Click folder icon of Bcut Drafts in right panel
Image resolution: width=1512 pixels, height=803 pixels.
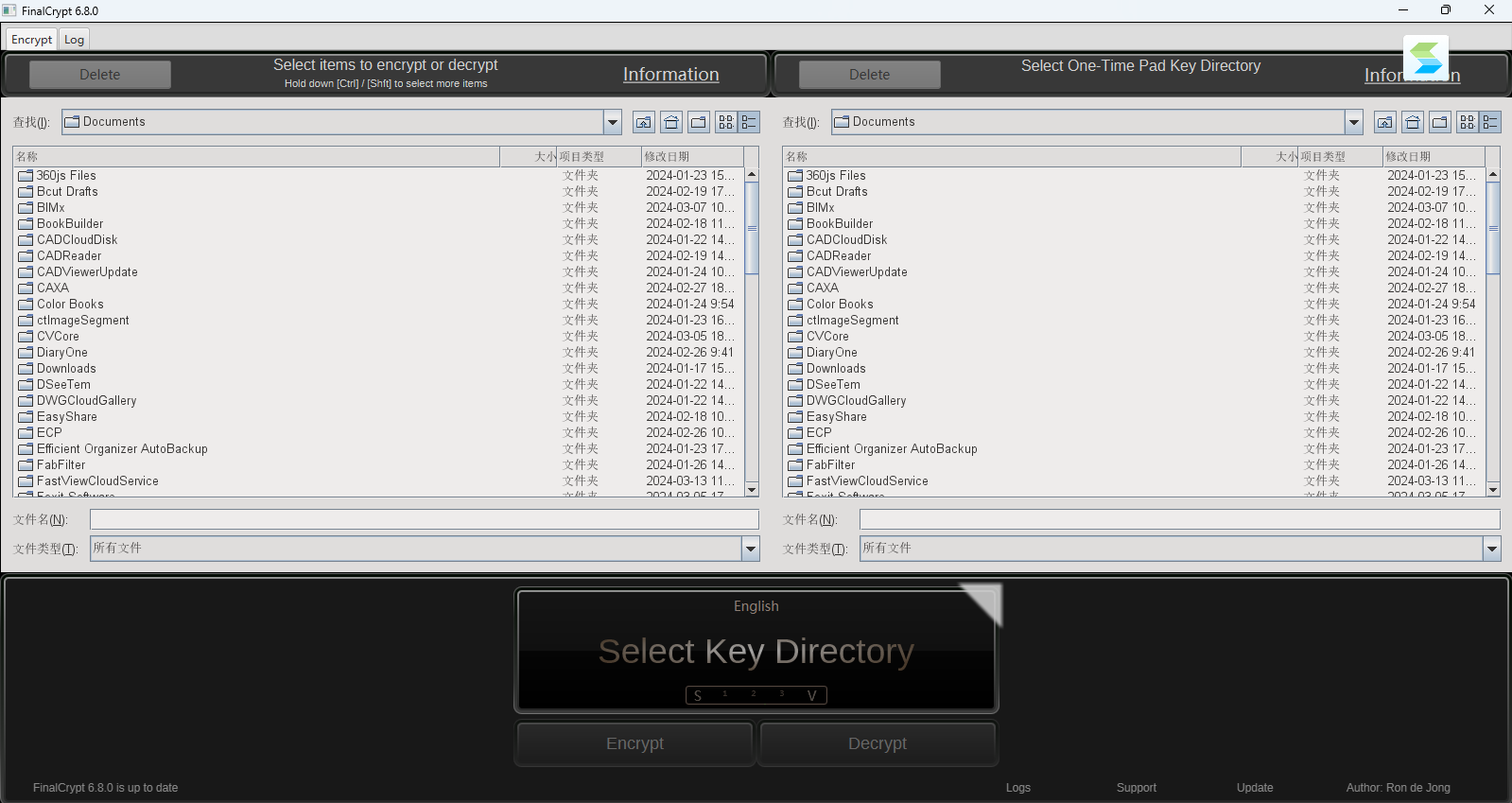[x=795, y=192]
